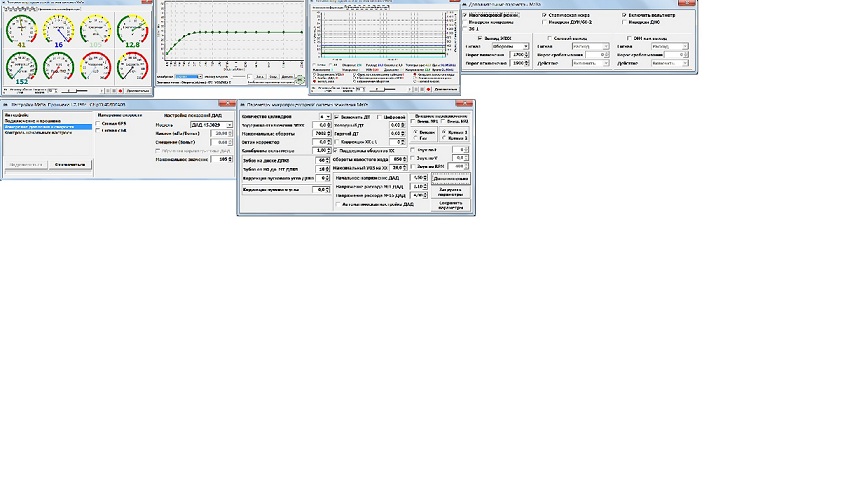The width and height of the screenshot is (861, 483).
Task: Click the red-rimmed gauge in bottom right corner
Action: click(132, 68)
